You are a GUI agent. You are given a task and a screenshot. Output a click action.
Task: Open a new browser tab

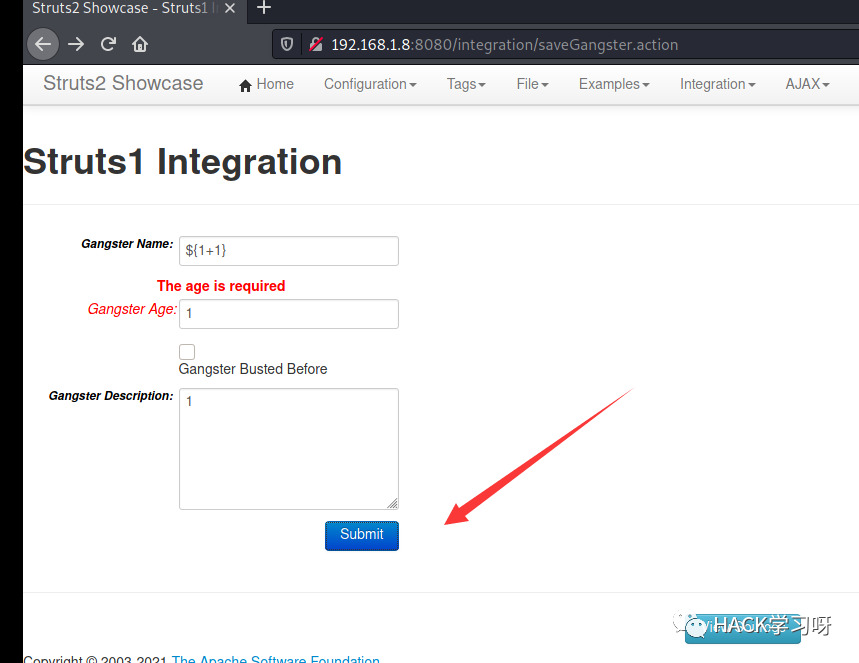coord(264,8)
